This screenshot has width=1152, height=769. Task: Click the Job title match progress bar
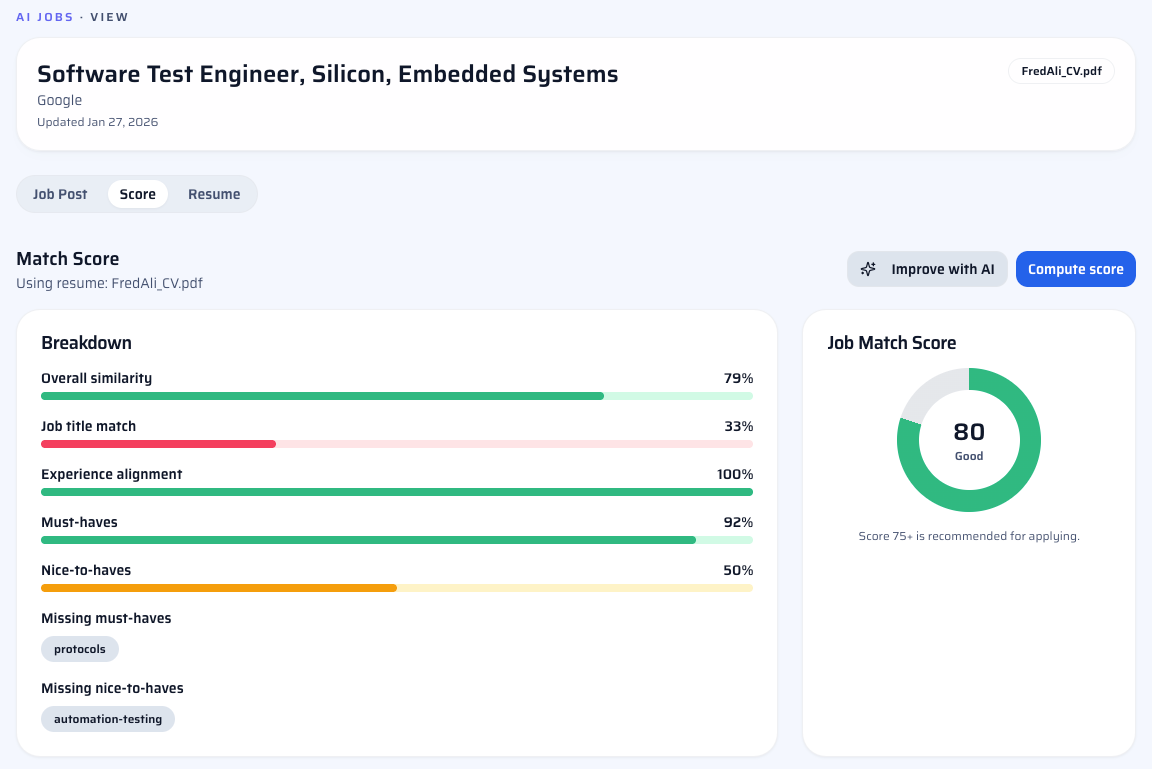pos(396,443)
